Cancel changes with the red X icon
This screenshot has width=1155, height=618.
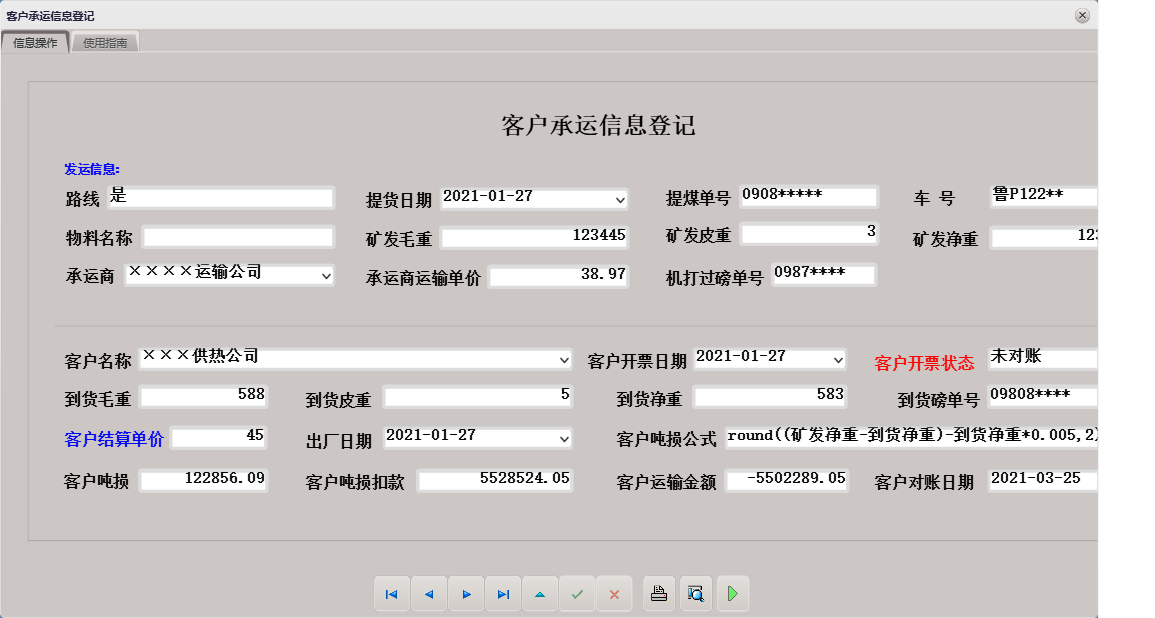point(614,593)
